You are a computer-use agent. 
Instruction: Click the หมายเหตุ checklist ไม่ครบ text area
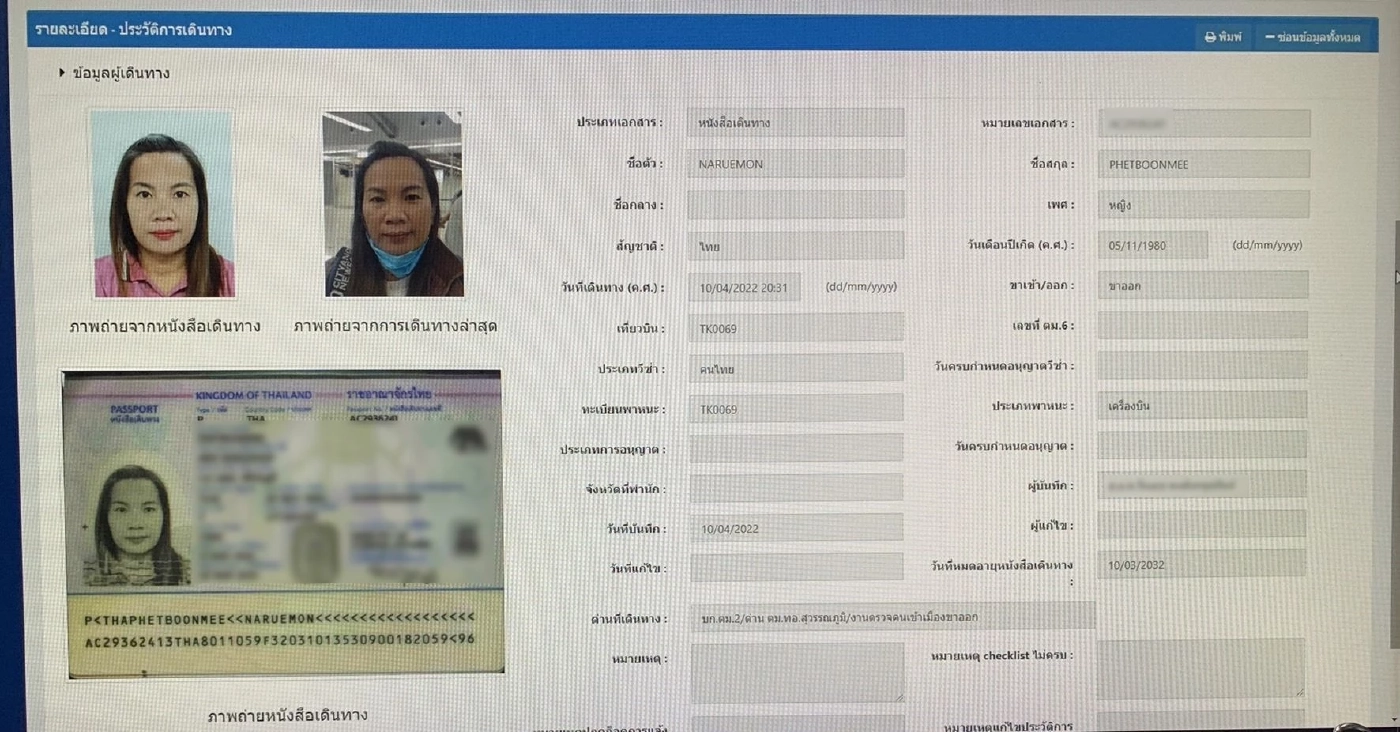coord(1200,669)
